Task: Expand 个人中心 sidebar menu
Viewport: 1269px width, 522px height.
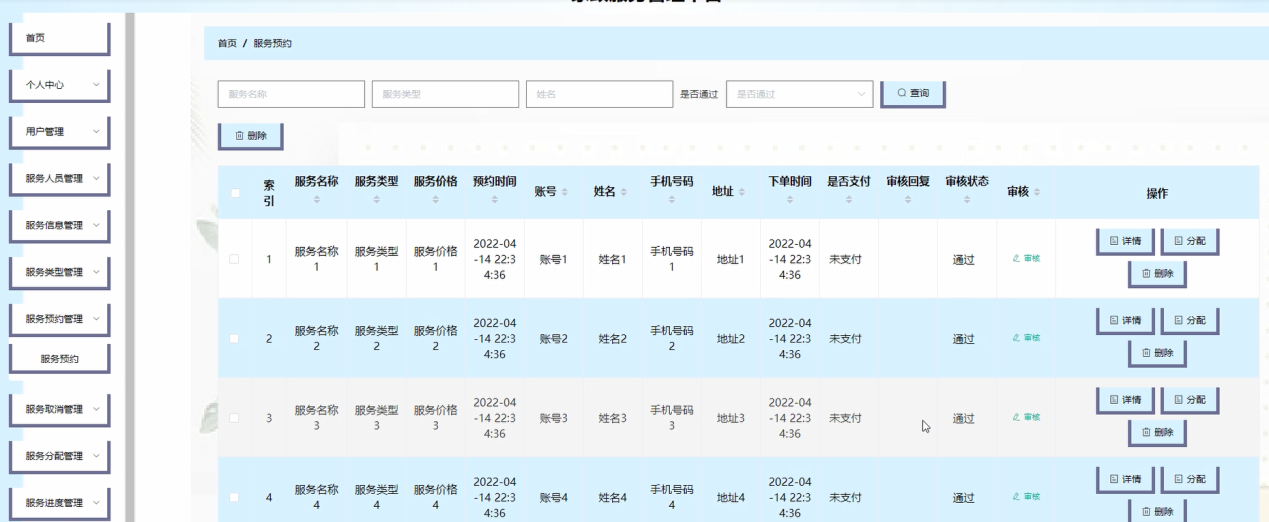Action: (x=58, y=85)
